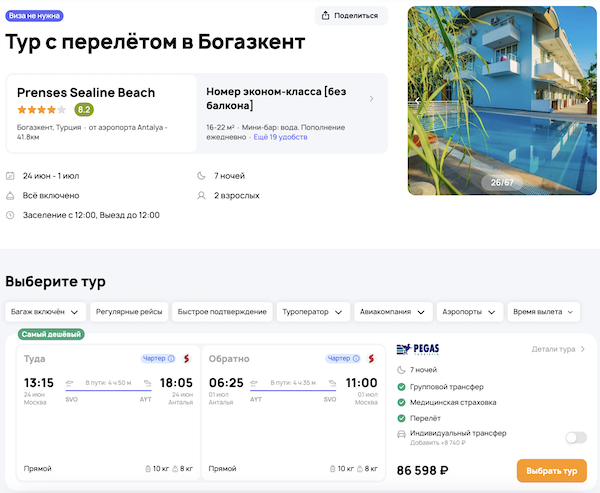
Task: Open the Авиакомпания filter dropdown
Action: coord(394,312)
